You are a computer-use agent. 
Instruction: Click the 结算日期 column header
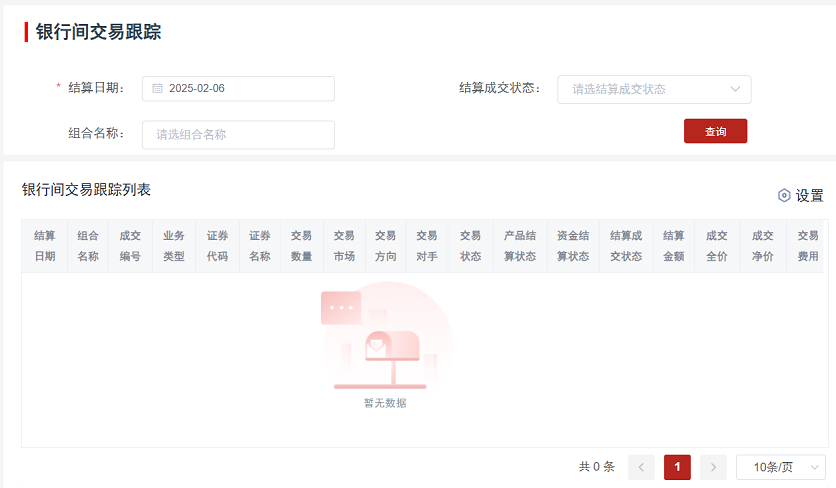click(x=45, y=246)
